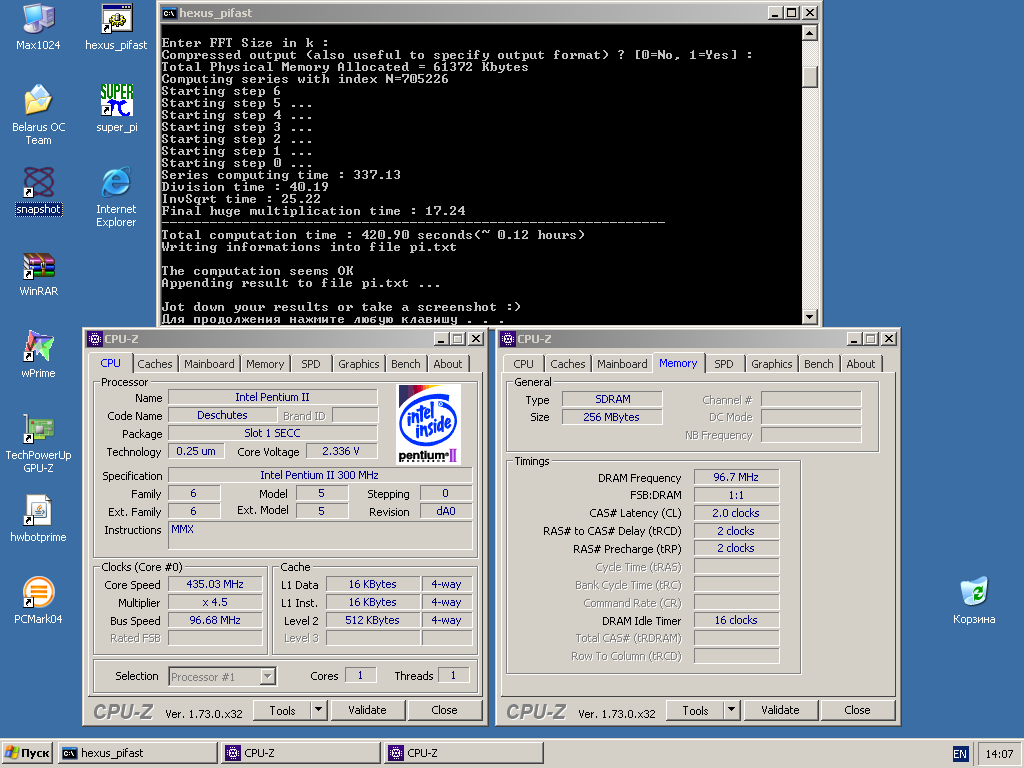Click the right CPU-Z window title icon

pos(507,339)
